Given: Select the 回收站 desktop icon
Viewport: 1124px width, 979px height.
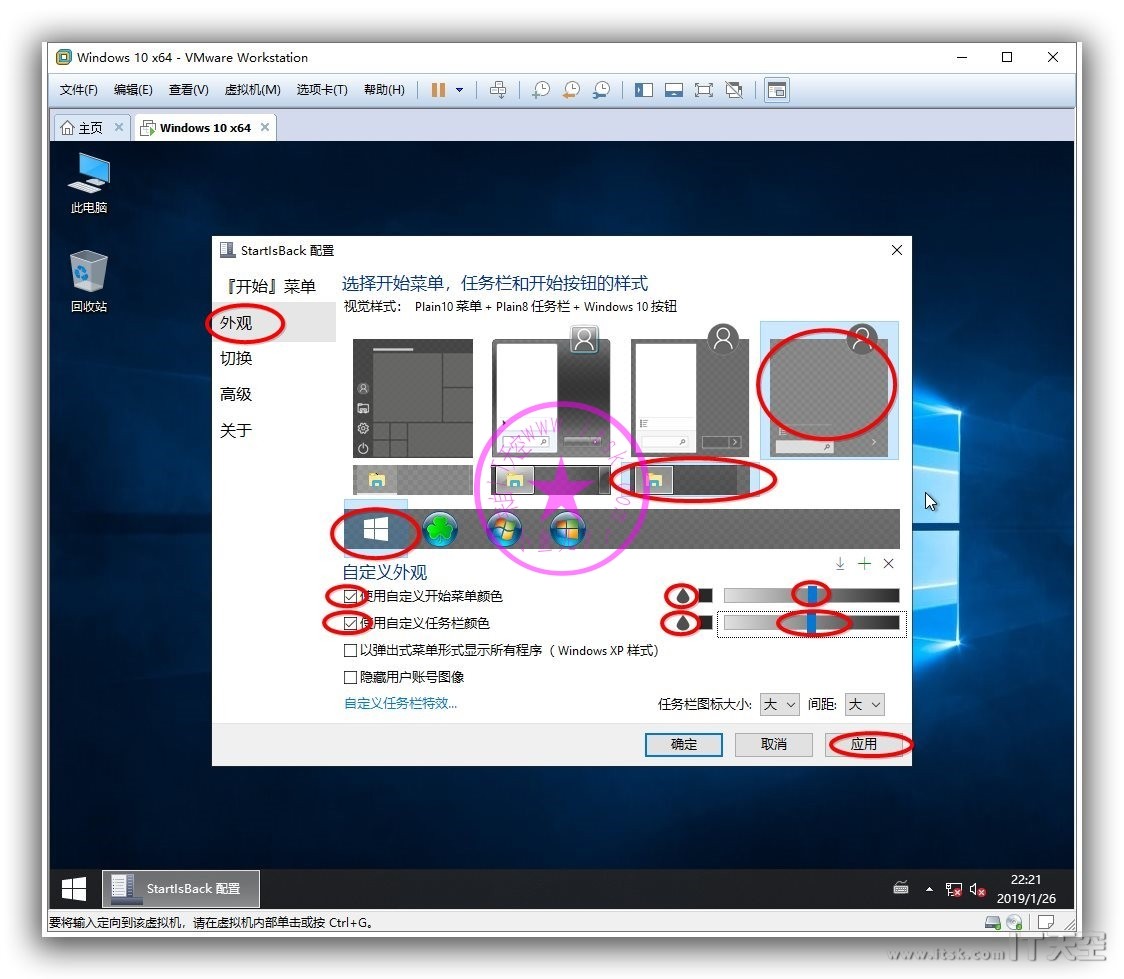Looking at the screenshot, I should click(x=89, y=282).
